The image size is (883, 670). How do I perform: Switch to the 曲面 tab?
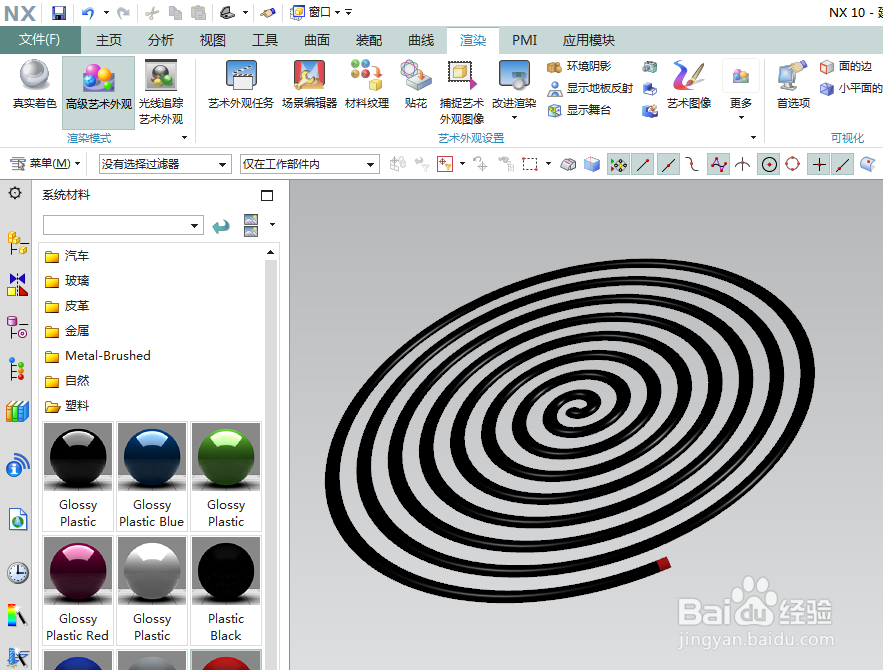pos(316,40)
